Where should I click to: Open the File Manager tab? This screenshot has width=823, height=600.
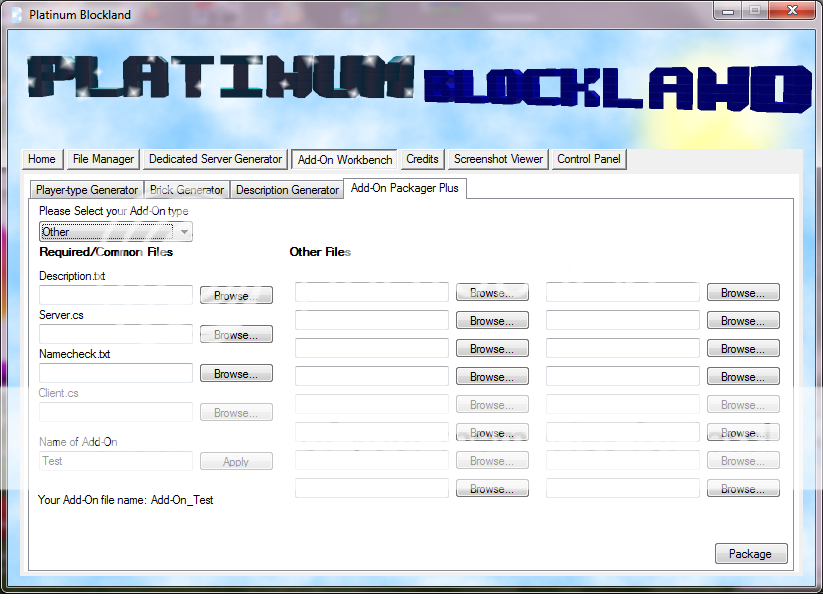[103, 159]
